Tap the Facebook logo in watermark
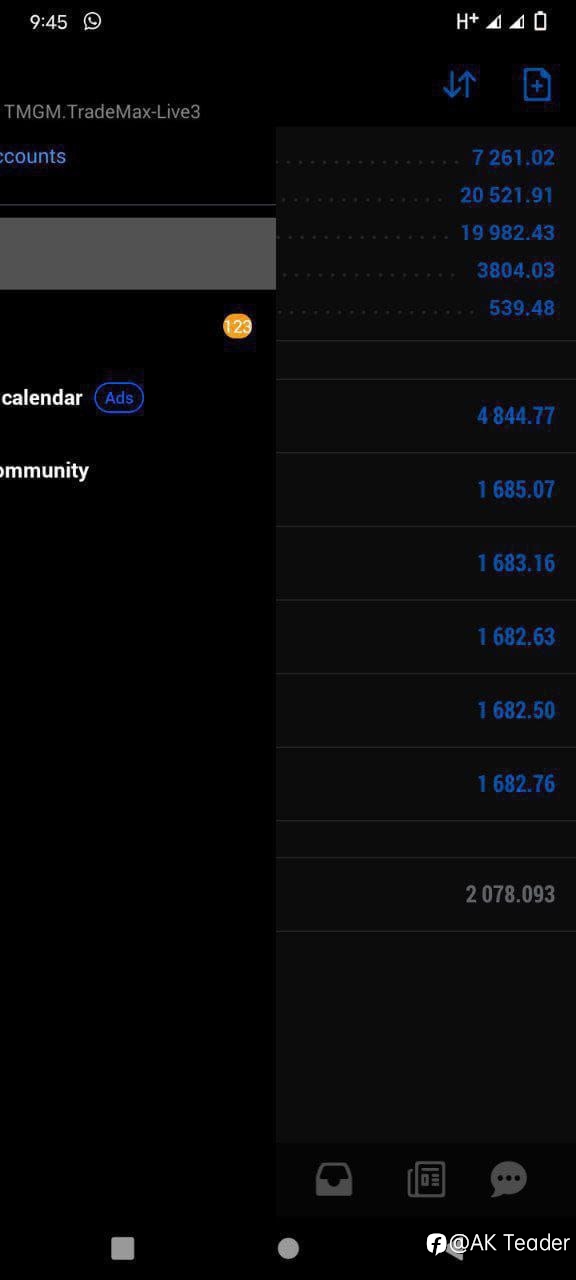The width and height of the screenshot is (576, 1280). [436, 1243]
